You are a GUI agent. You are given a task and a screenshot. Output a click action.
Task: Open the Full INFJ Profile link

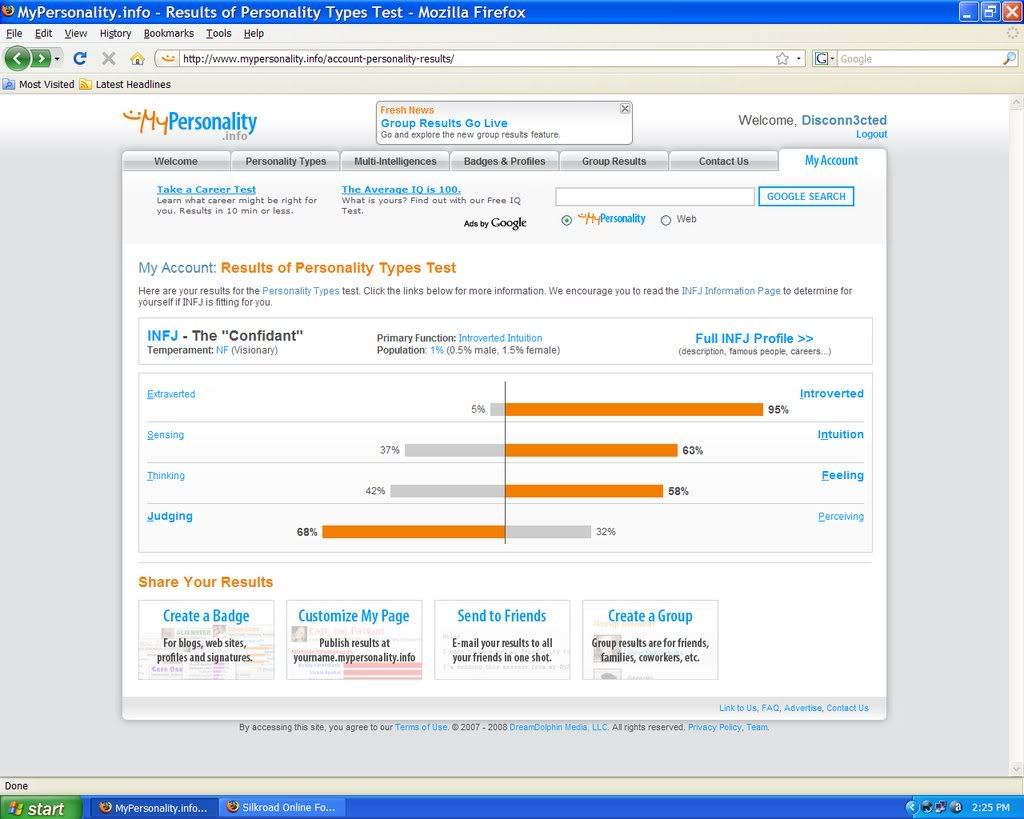coord(754,338)
